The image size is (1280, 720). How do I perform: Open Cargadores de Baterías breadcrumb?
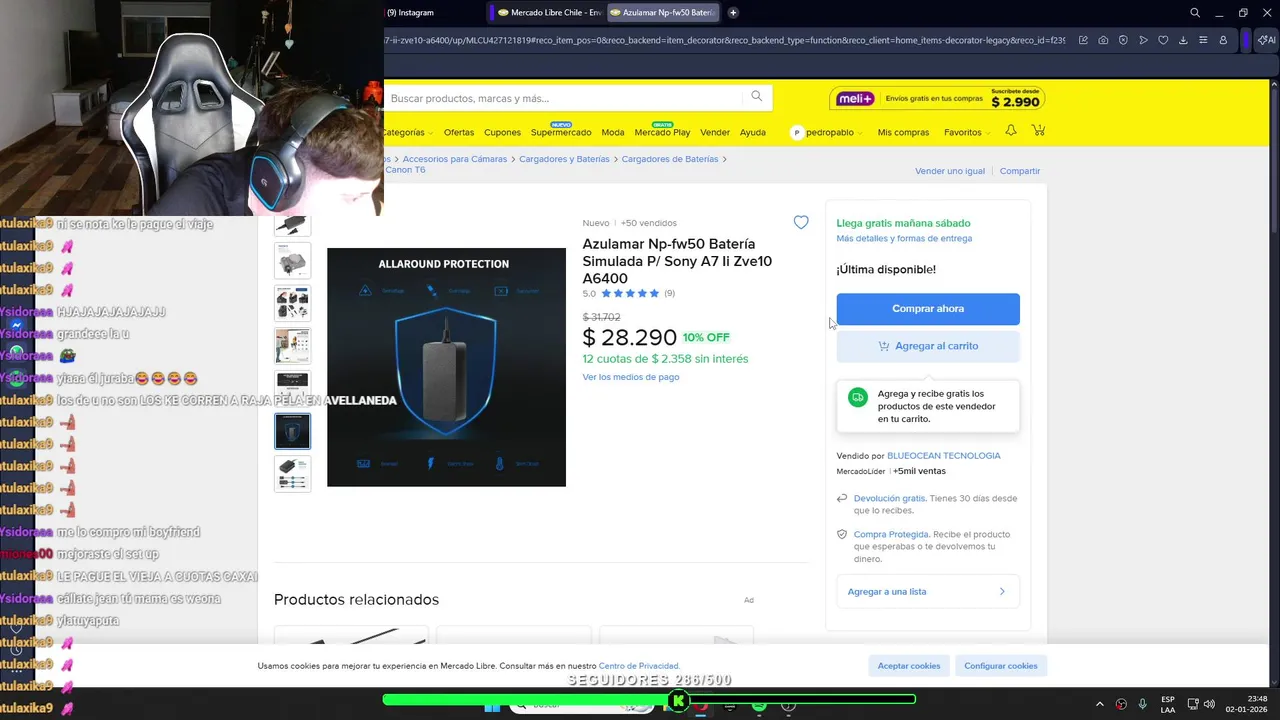pos(670,159)
